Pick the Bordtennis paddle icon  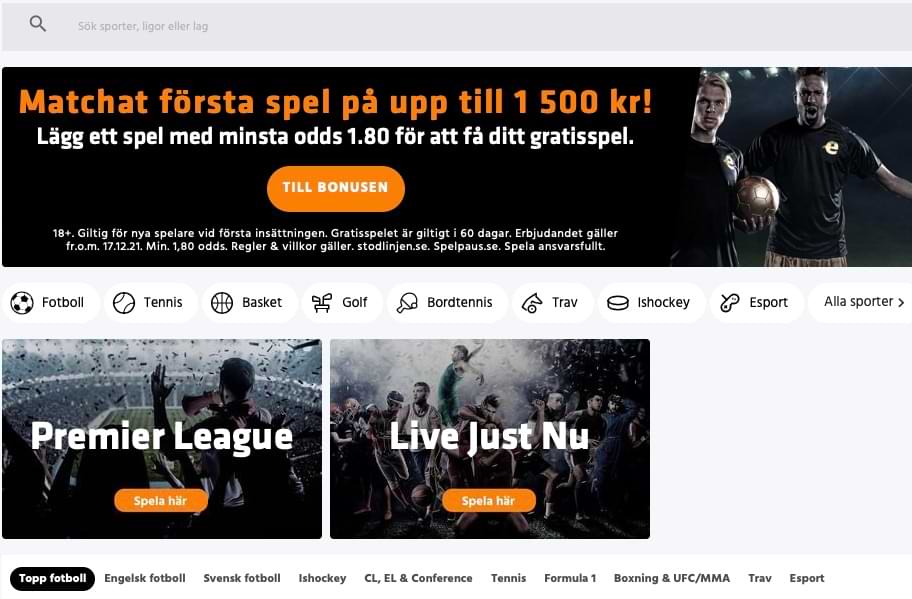click(407, 302)
